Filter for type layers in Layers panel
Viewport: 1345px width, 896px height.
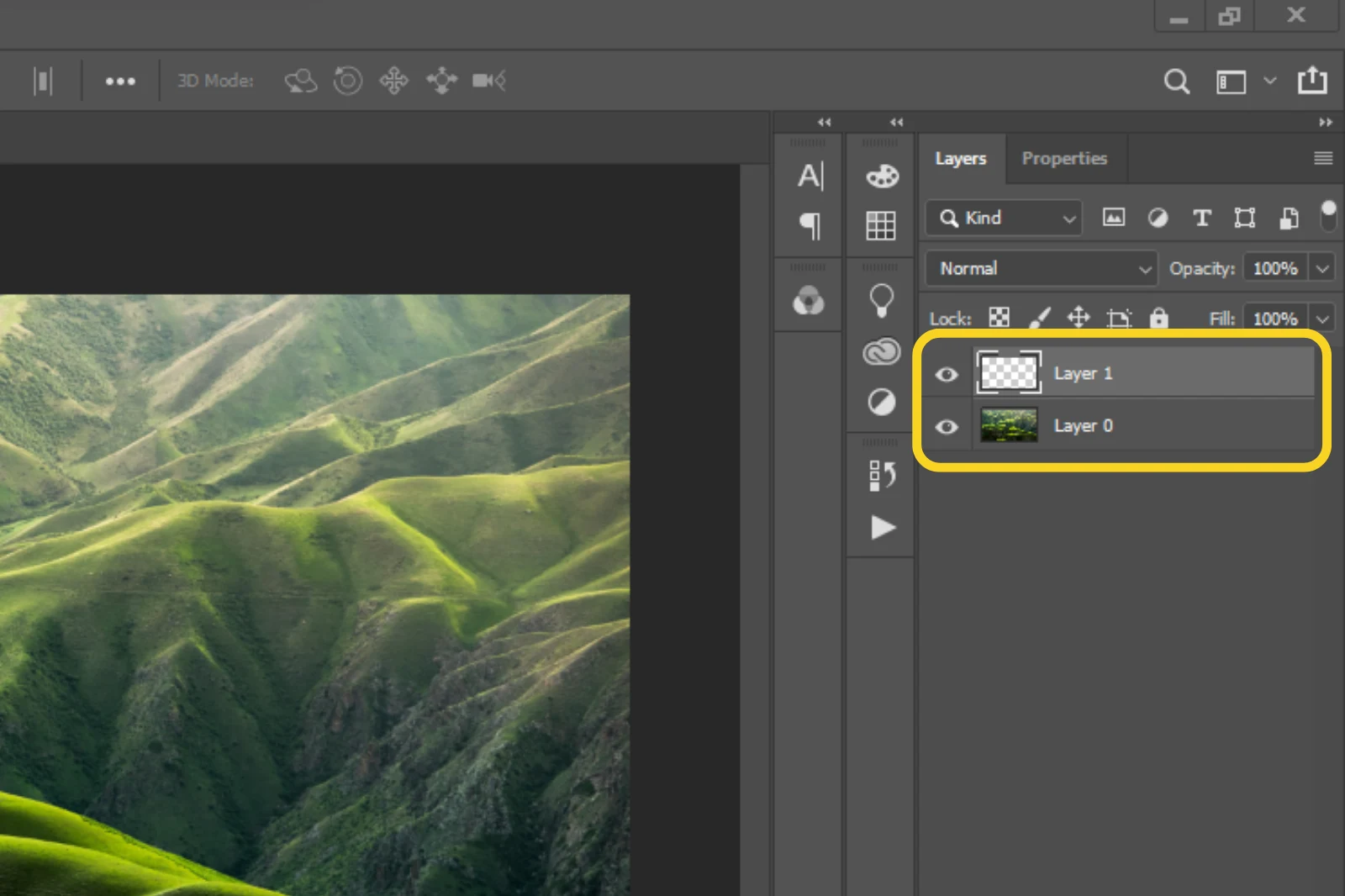pos(1201,218)
